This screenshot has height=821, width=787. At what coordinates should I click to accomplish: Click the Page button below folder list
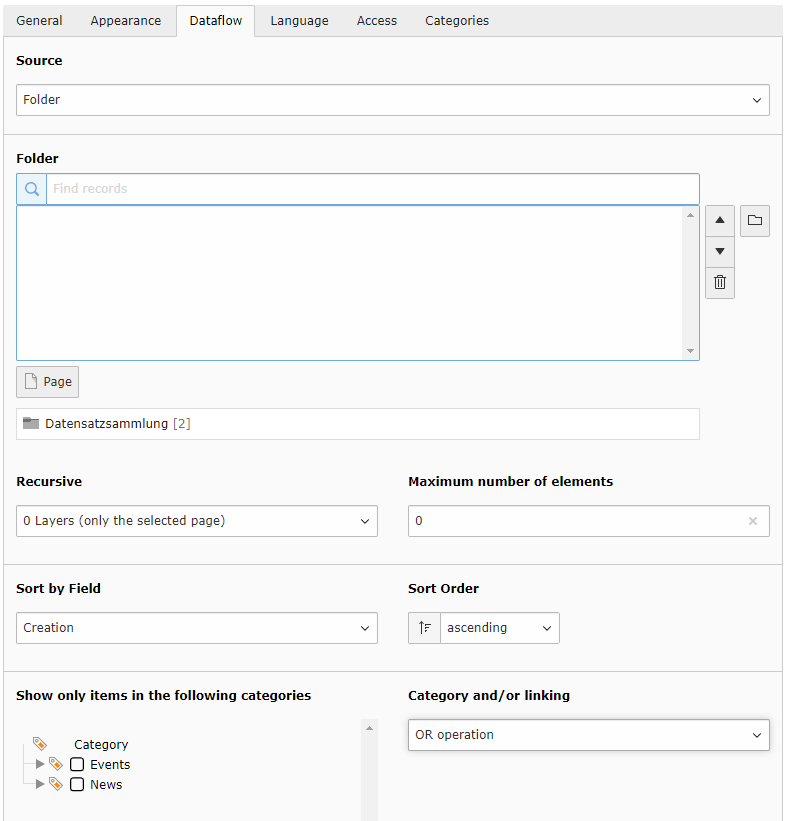tap(48, 382)
